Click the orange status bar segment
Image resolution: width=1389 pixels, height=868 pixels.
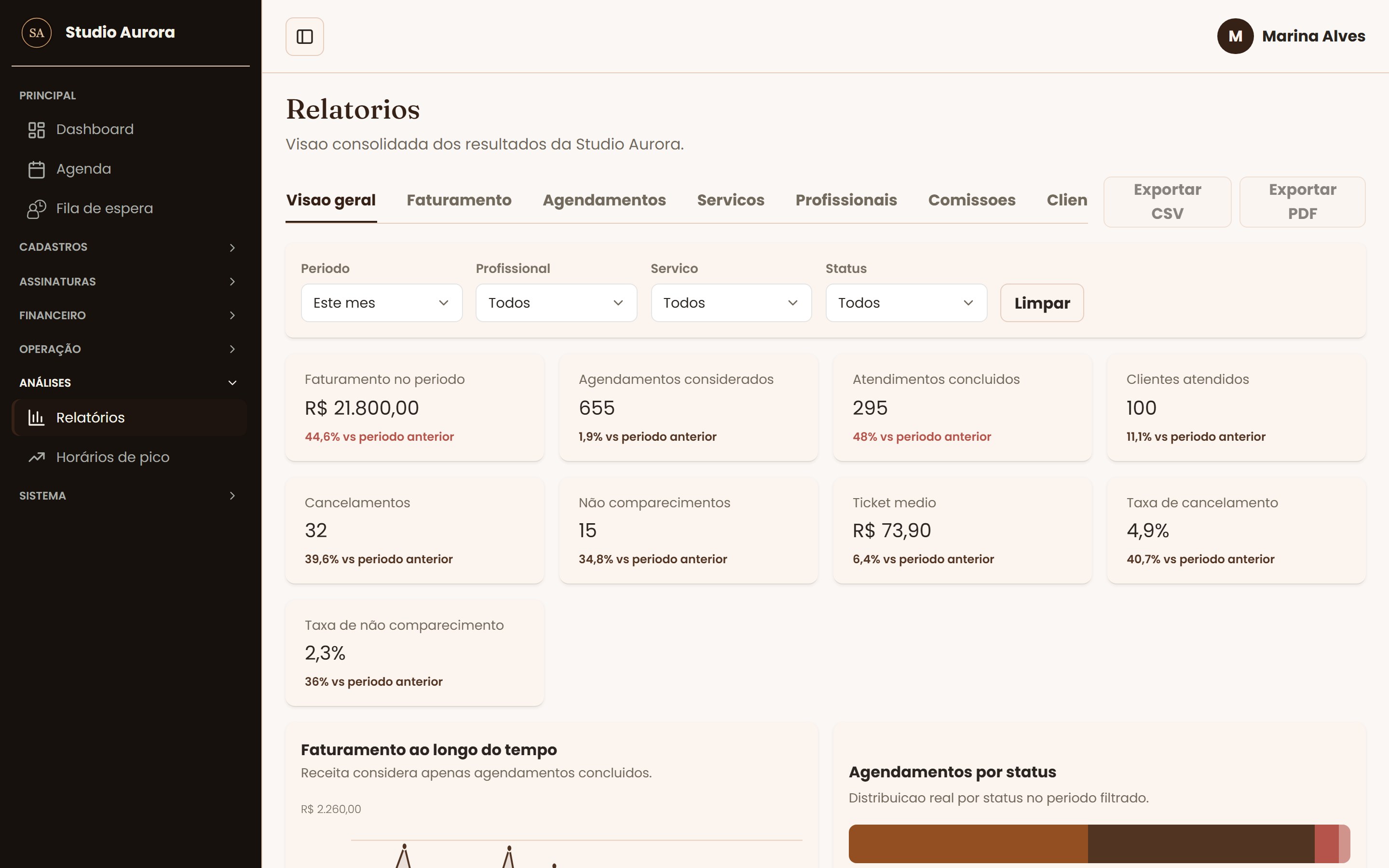pos(967,844)
